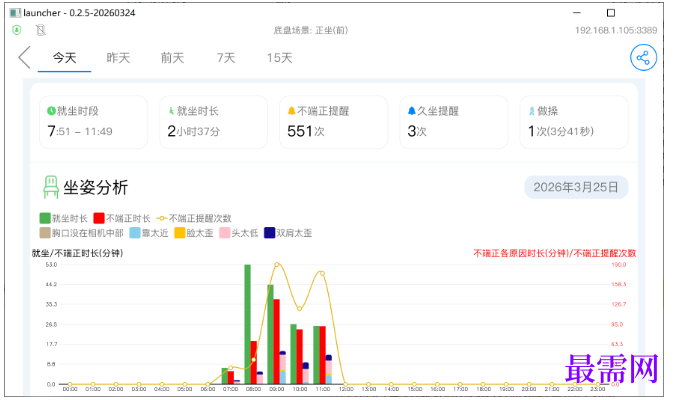Toggle the 就坐时长 legend series
Screen dimensions: 677x400
(63, 218)
